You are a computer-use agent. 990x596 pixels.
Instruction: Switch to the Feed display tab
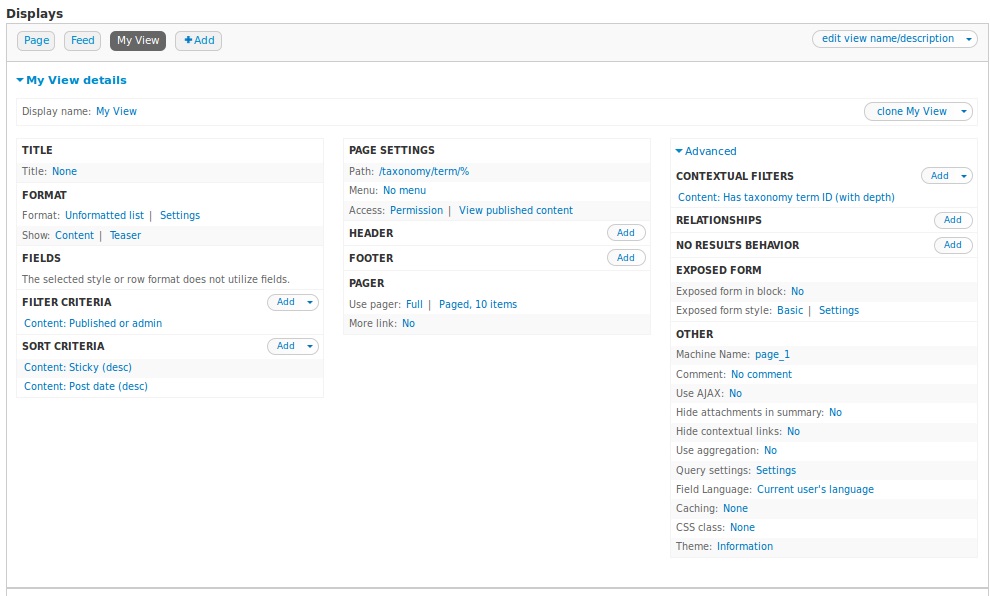pyautogui.click(x=83, y=41)
